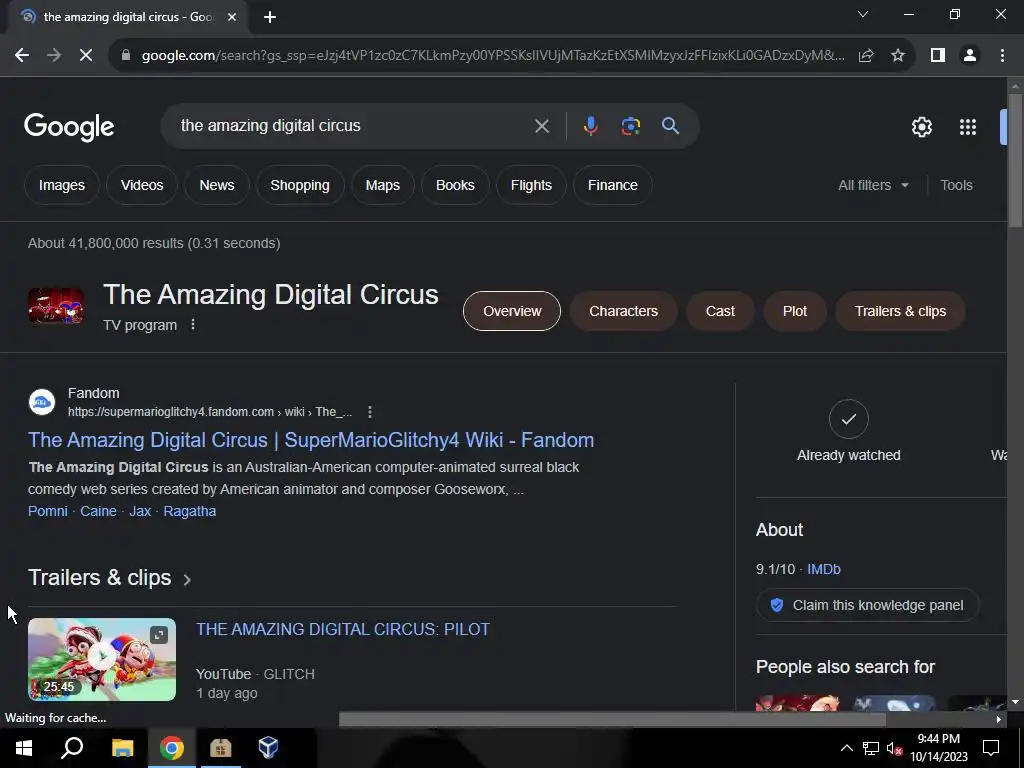Viewport: 1024px width, 768px height.
Task: Switch to Trailers & clips chip
Action: pyautogui.click(x=900, y=311)
